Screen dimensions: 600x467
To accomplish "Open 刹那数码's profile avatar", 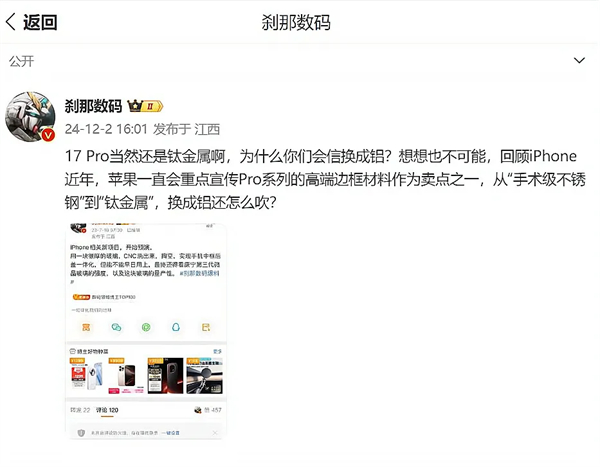I will (x=30, y=117).
